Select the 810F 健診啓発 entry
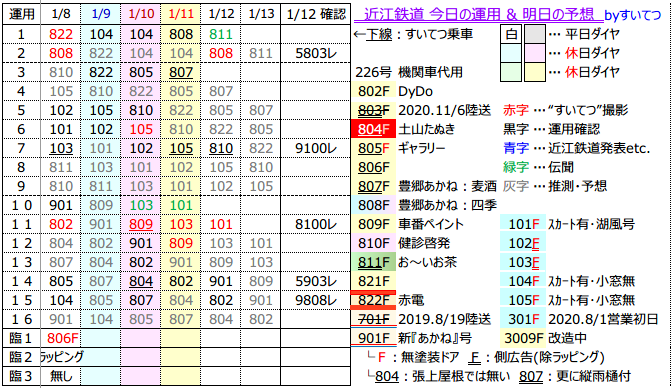Viewport: 671px width, 388px height. click(x=401, y=243)
